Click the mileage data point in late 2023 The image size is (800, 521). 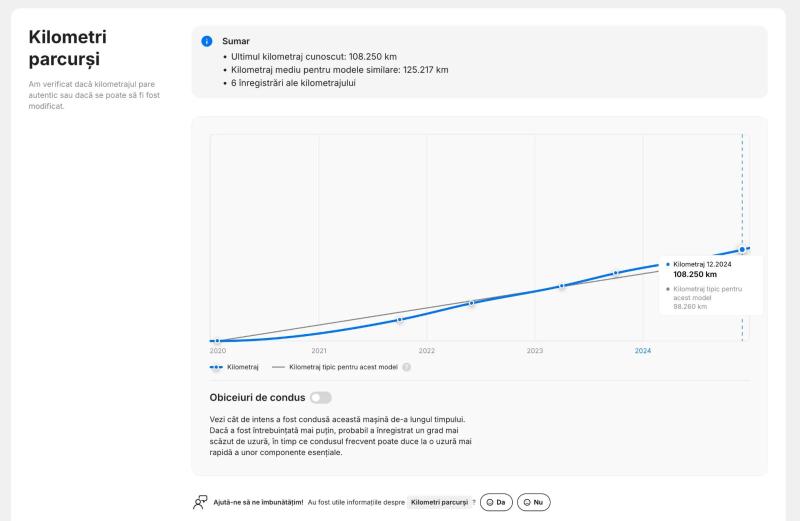click(x=616, y=272)
